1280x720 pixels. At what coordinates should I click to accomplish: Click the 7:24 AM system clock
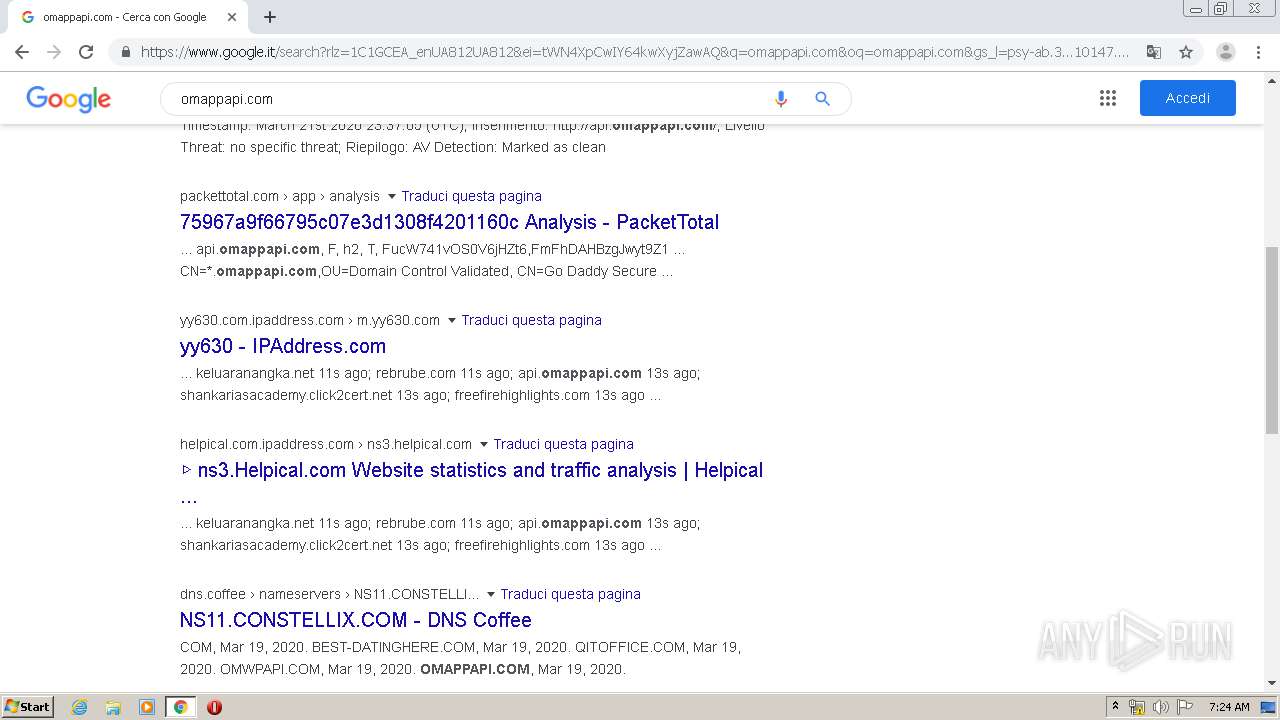1229,707
